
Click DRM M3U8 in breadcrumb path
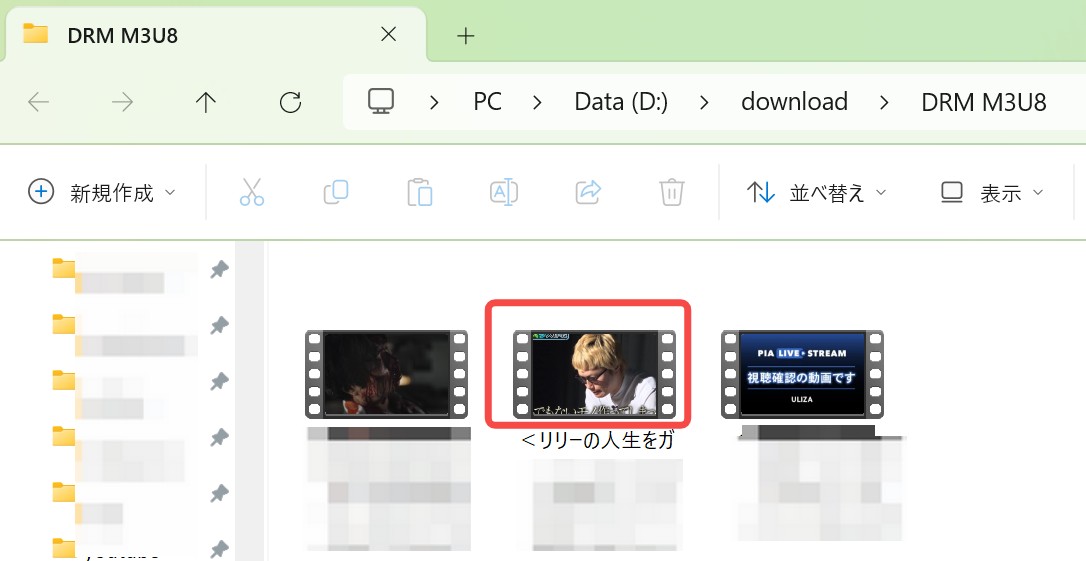983,102
